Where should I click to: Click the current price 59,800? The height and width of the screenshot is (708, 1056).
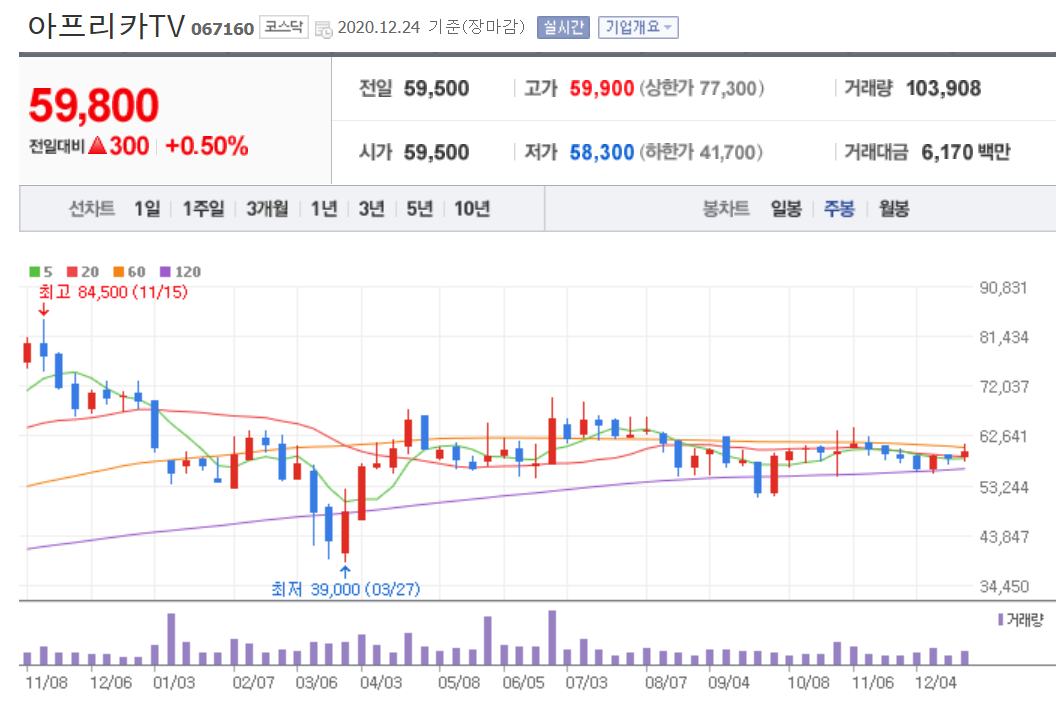(94, 105)
